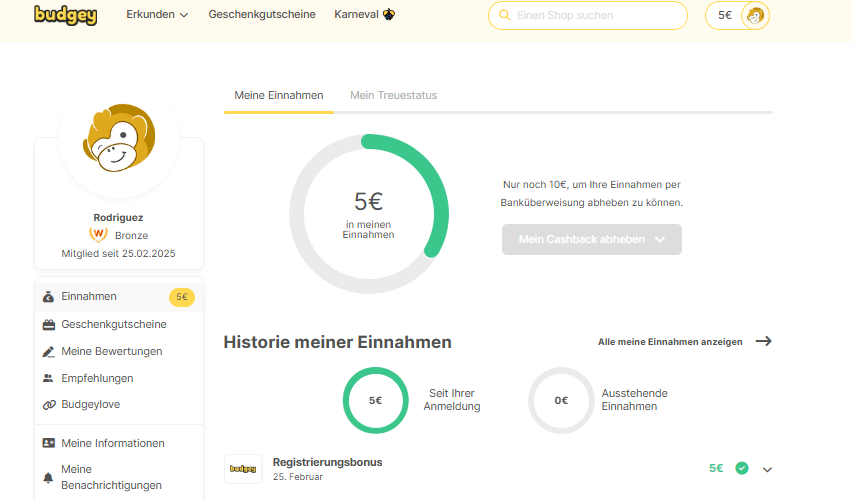This screenshot has width=853, height=502.
Task: Click the Budgeylove link icon
Action: coord(48,405)
